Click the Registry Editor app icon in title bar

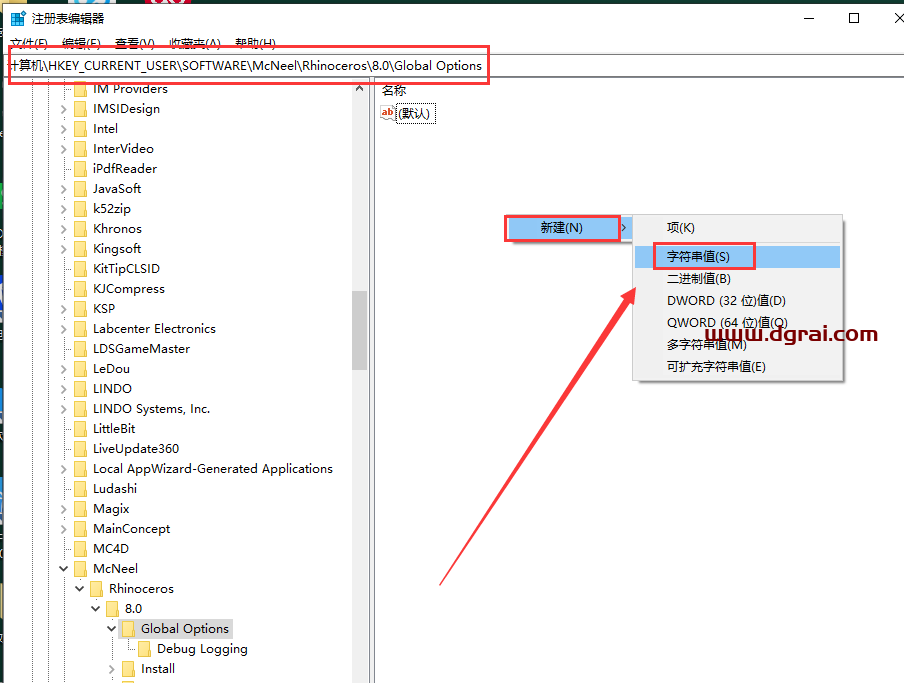click(18, 18)
